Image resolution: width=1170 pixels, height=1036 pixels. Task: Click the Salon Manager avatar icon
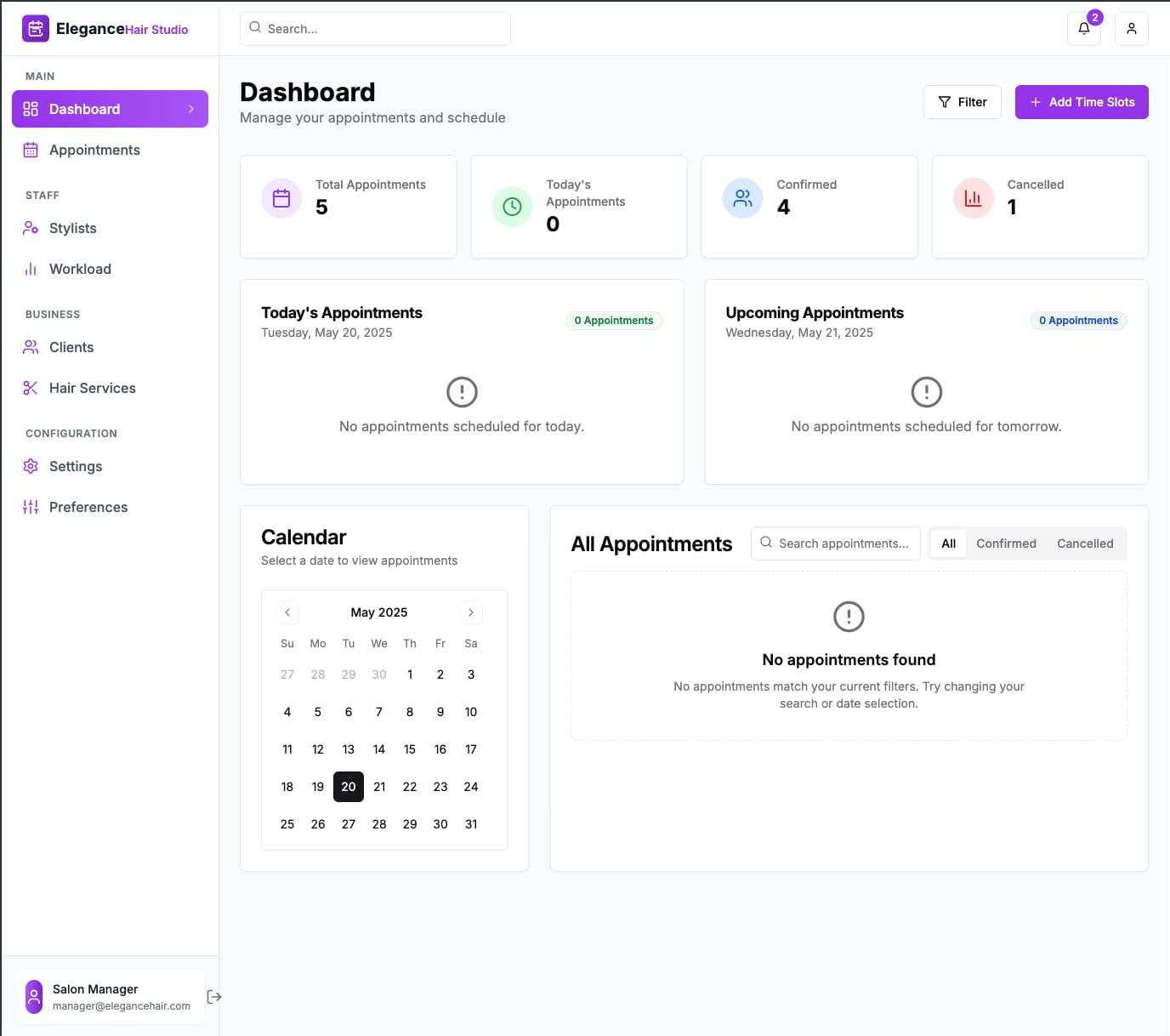[34, 997]
